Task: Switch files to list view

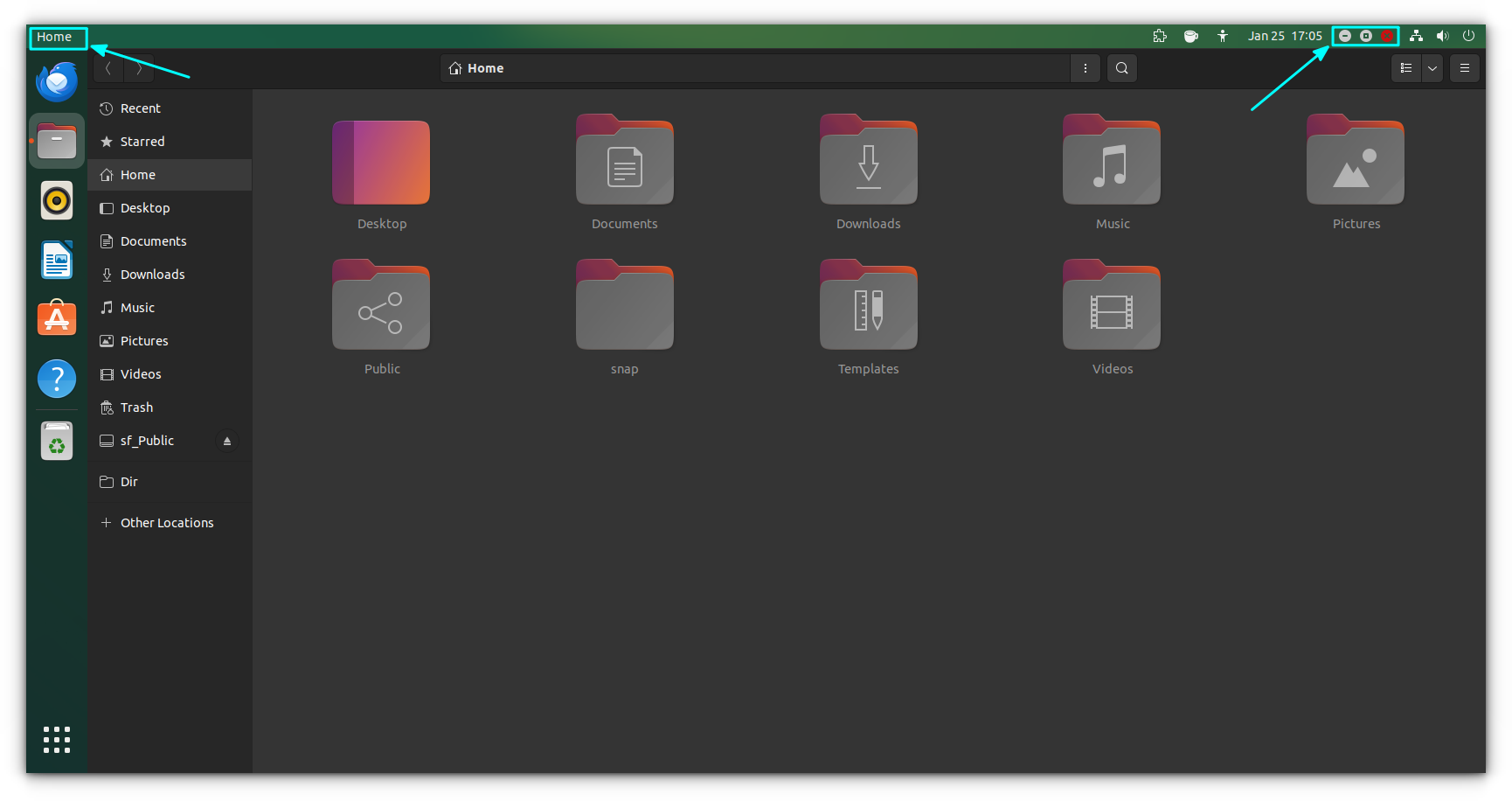Action: 1405,67
